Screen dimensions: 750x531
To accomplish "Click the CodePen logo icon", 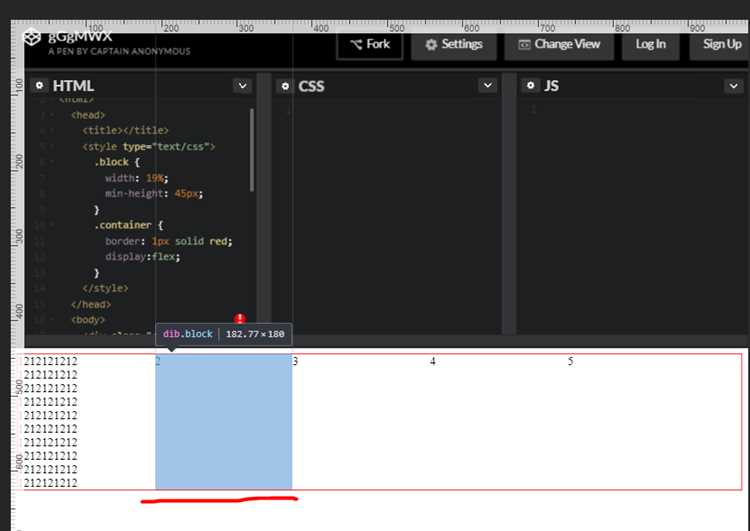I will 32,37.
